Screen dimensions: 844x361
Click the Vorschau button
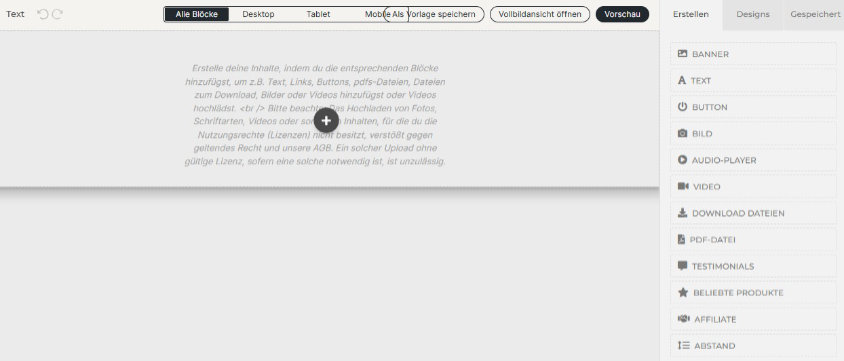tap(622, 15)
